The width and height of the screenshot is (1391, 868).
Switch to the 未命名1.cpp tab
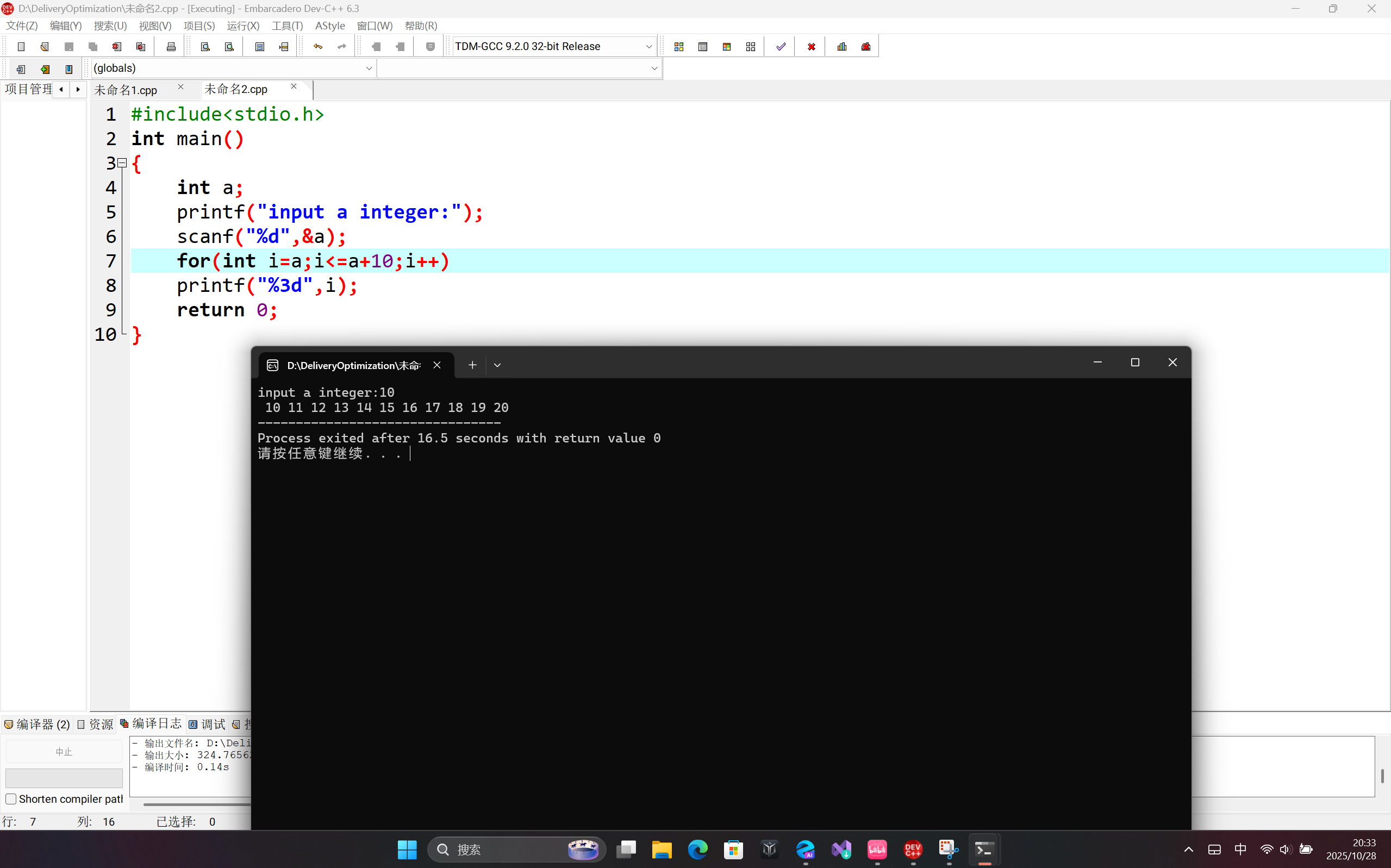(126, 90)
